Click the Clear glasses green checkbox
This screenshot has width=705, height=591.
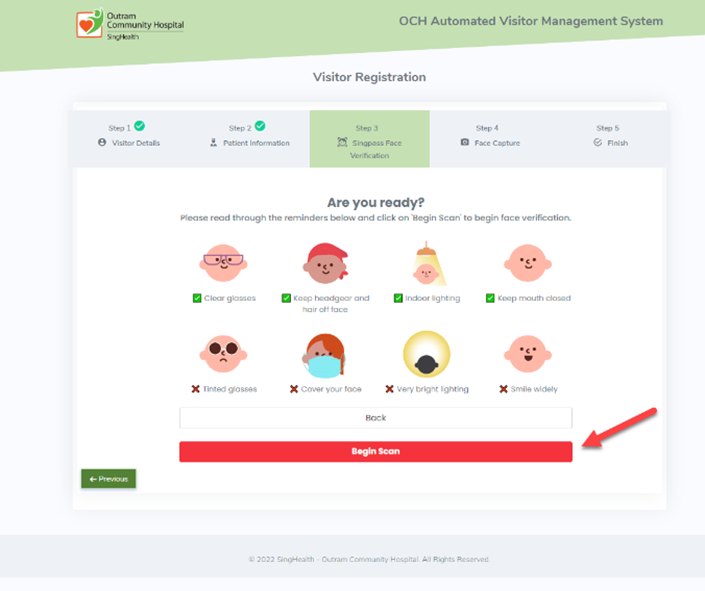(x=197, y=298)
